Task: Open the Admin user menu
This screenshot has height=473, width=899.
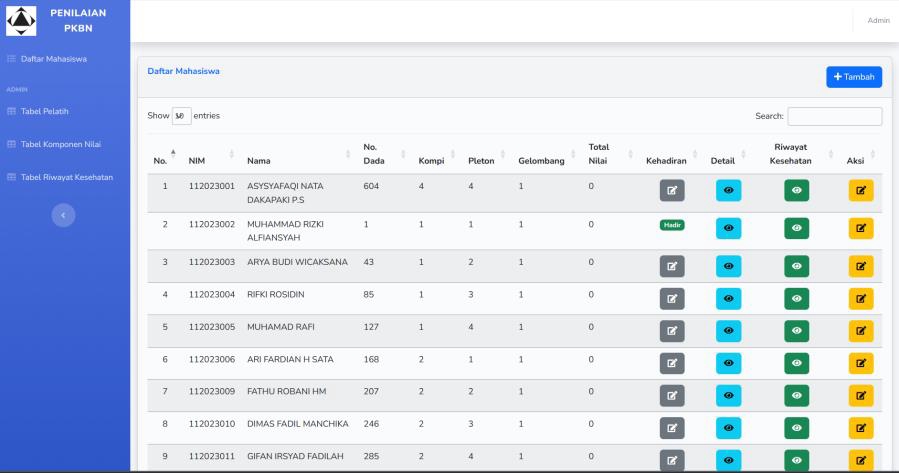Action: [x=878, y=20]
